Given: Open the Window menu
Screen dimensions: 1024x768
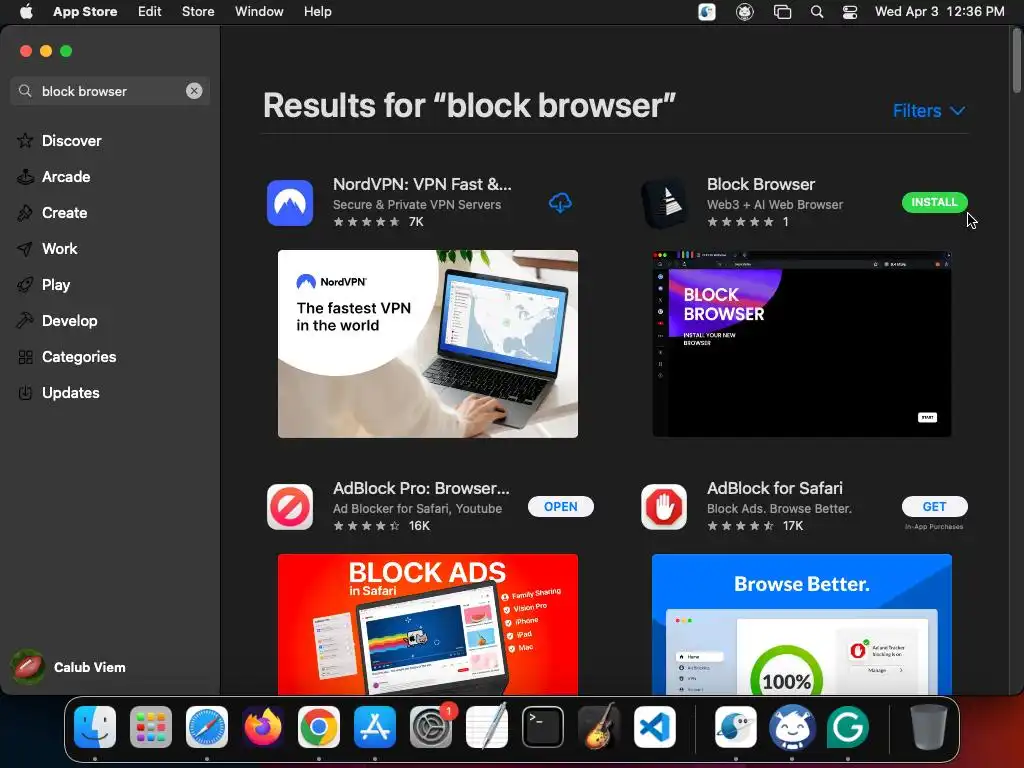Looking at the screenshot, I should (259, 12).
